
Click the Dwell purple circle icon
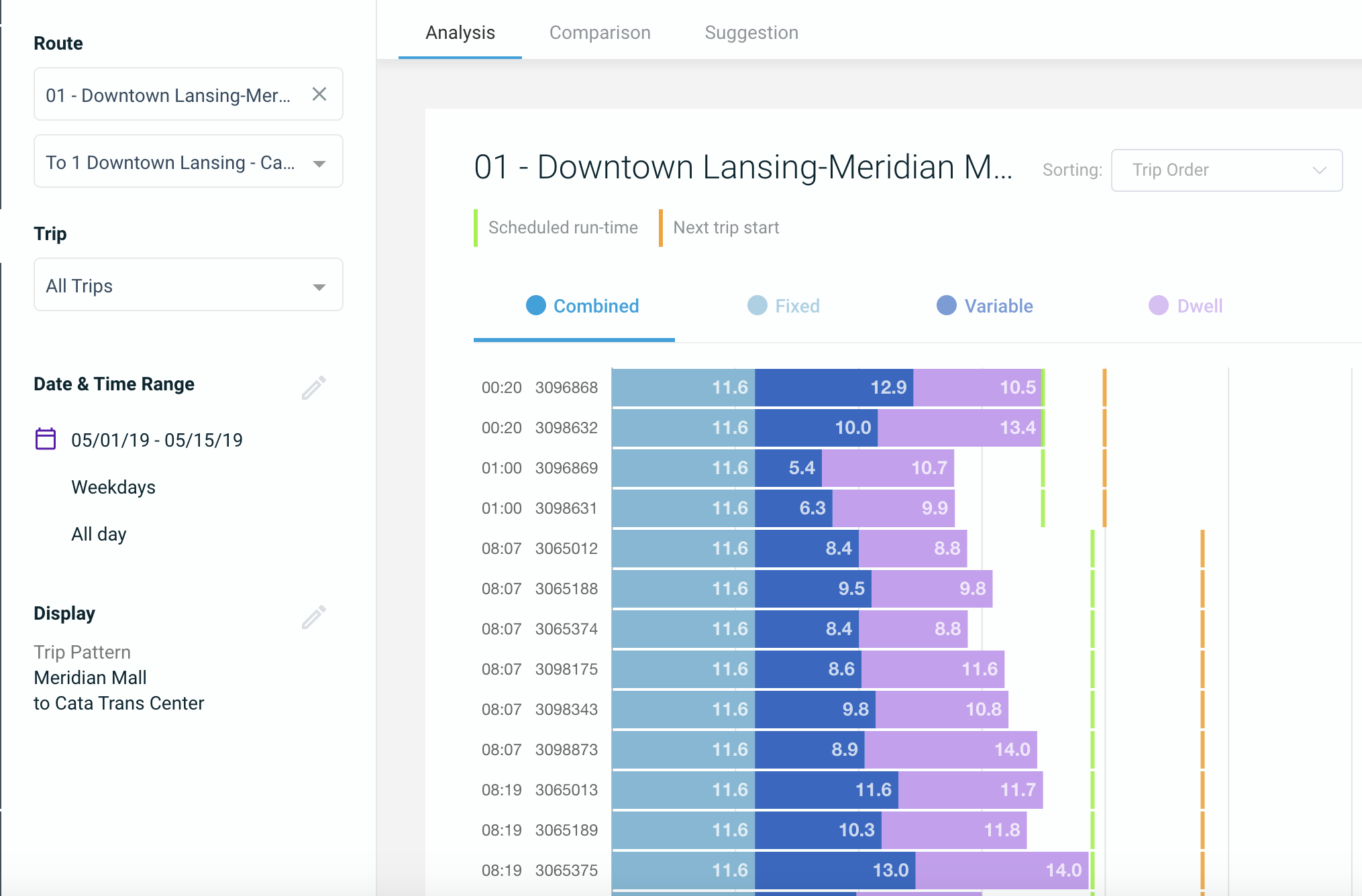[1158, 306]
